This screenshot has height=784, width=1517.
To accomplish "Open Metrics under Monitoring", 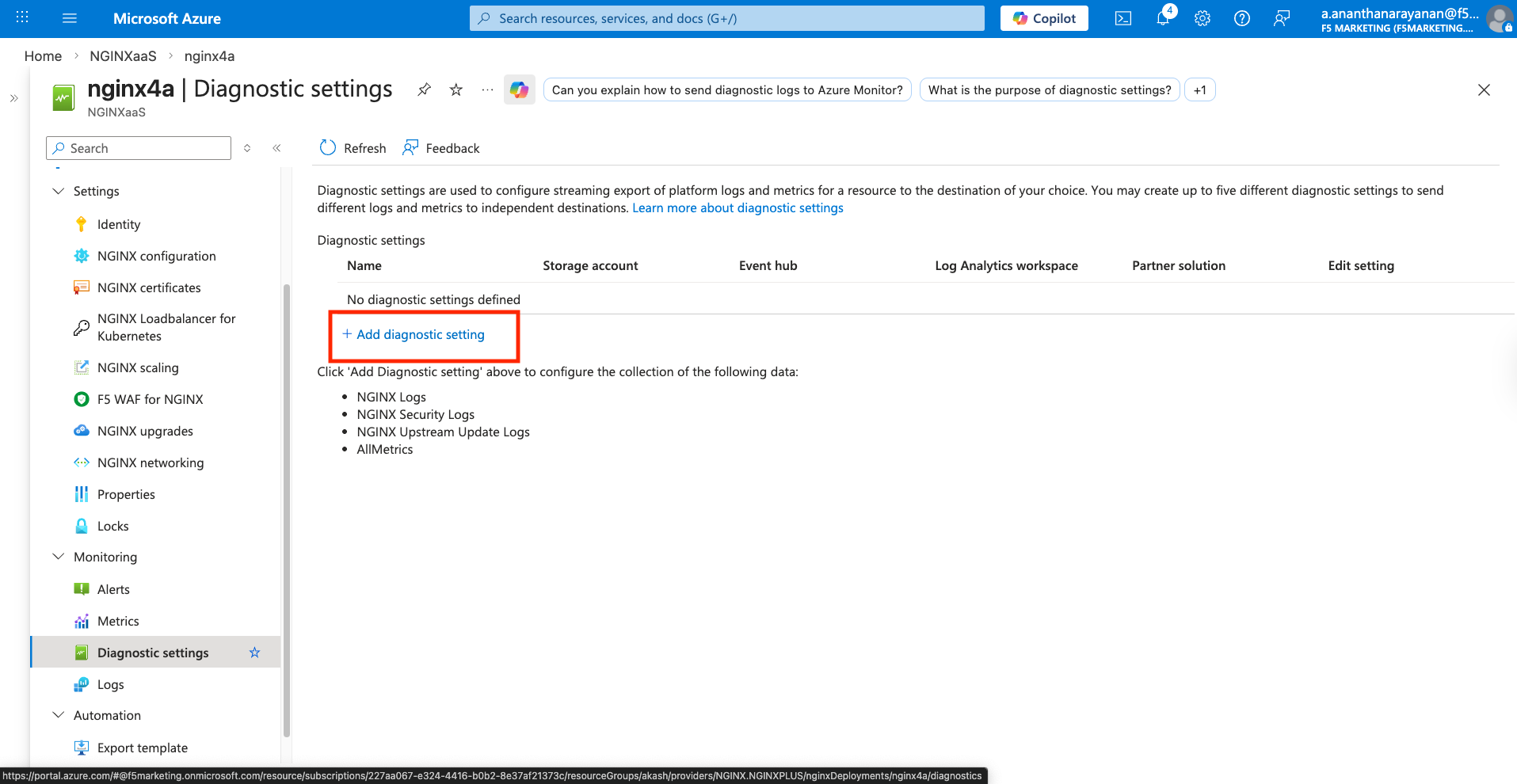I will 118,621.
